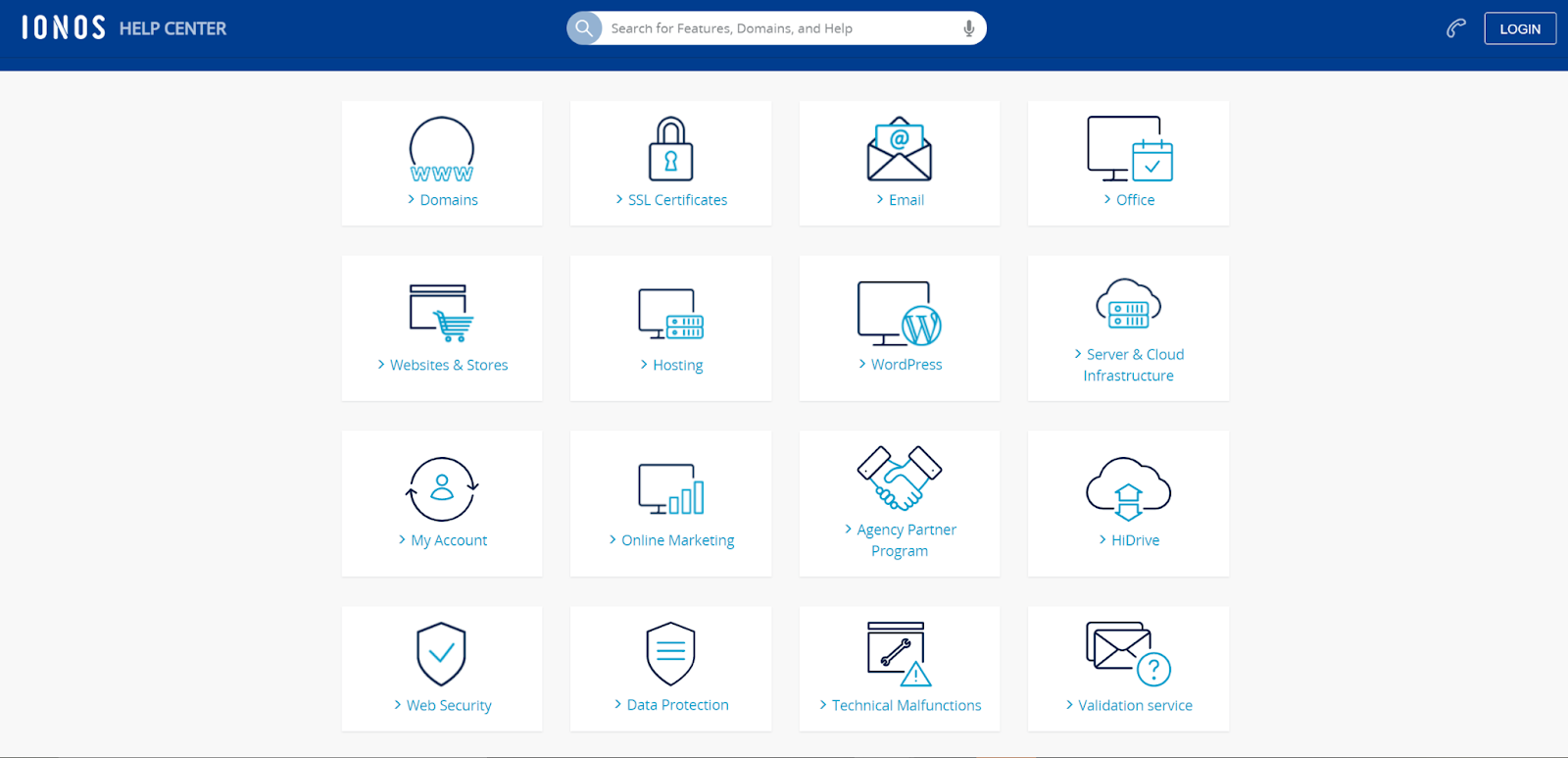Open the My Account link

[x=442, y=540]
